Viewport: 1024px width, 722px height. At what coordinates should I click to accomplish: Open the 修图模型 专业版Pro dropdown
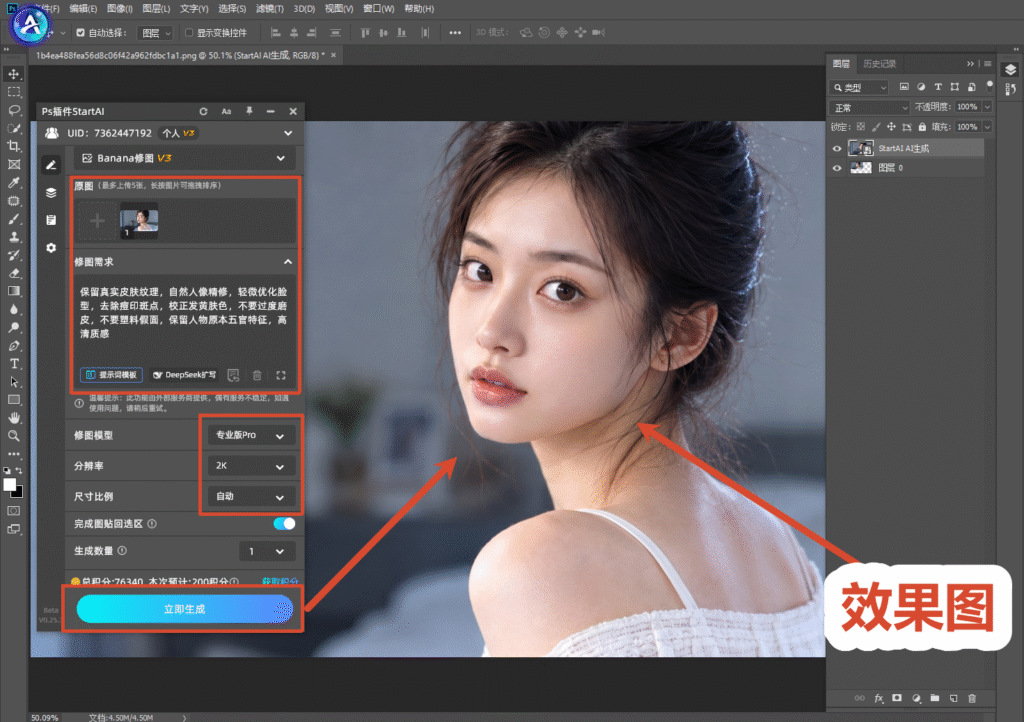click(x=251, y=435)
